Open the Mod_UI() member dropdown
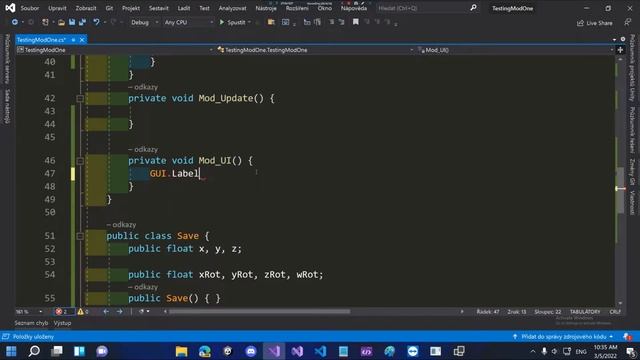640x360 pixels. [515, 50]
